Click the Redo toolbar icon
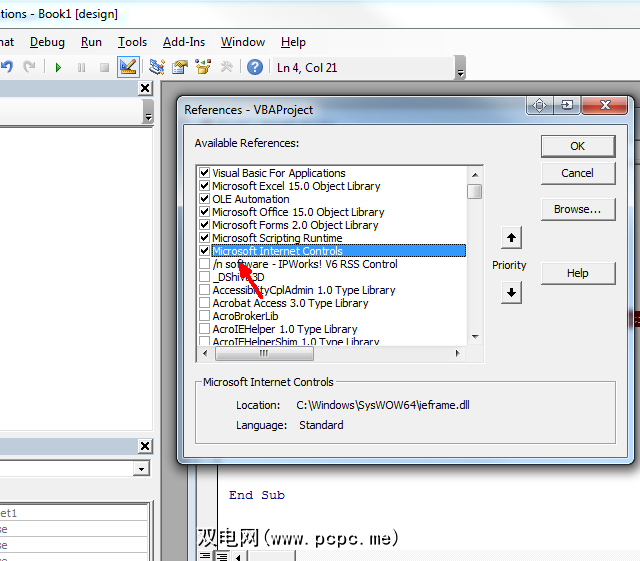The height and width of the screenshot is (561, 640). (29, 67)
